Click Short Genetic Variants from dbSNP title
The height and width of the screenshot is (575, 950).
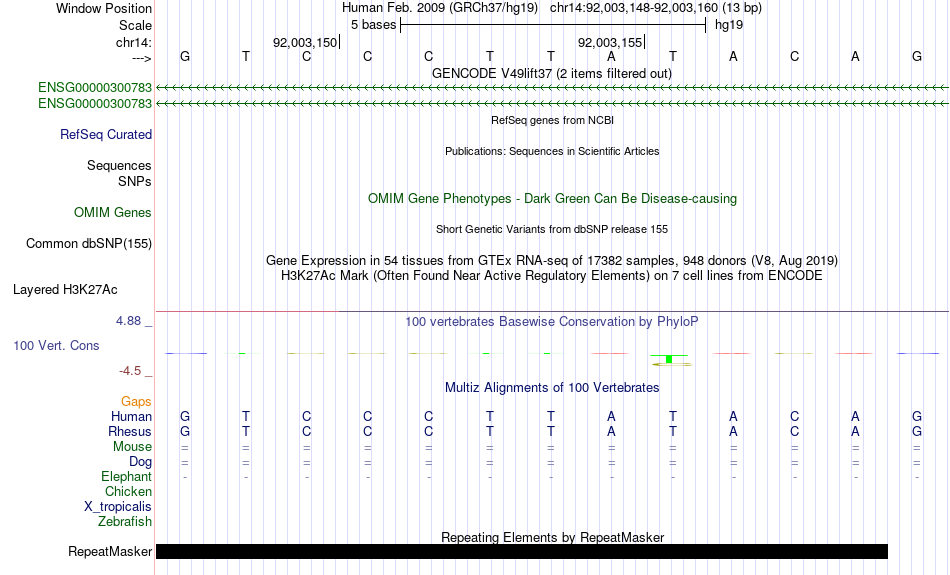pyautogui.click(x=552, y=229)
